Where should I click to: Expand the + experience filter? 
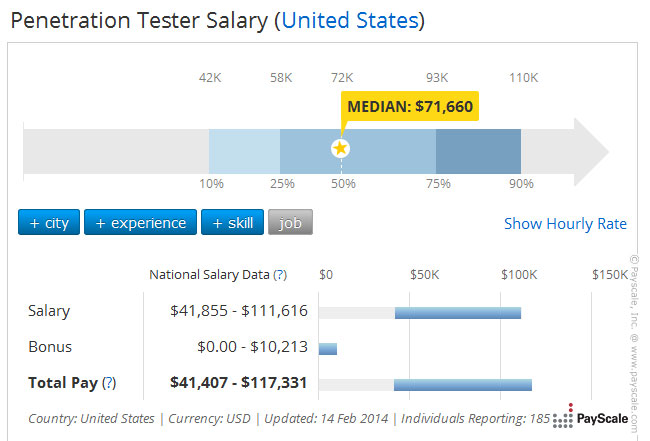coord(140,222)
